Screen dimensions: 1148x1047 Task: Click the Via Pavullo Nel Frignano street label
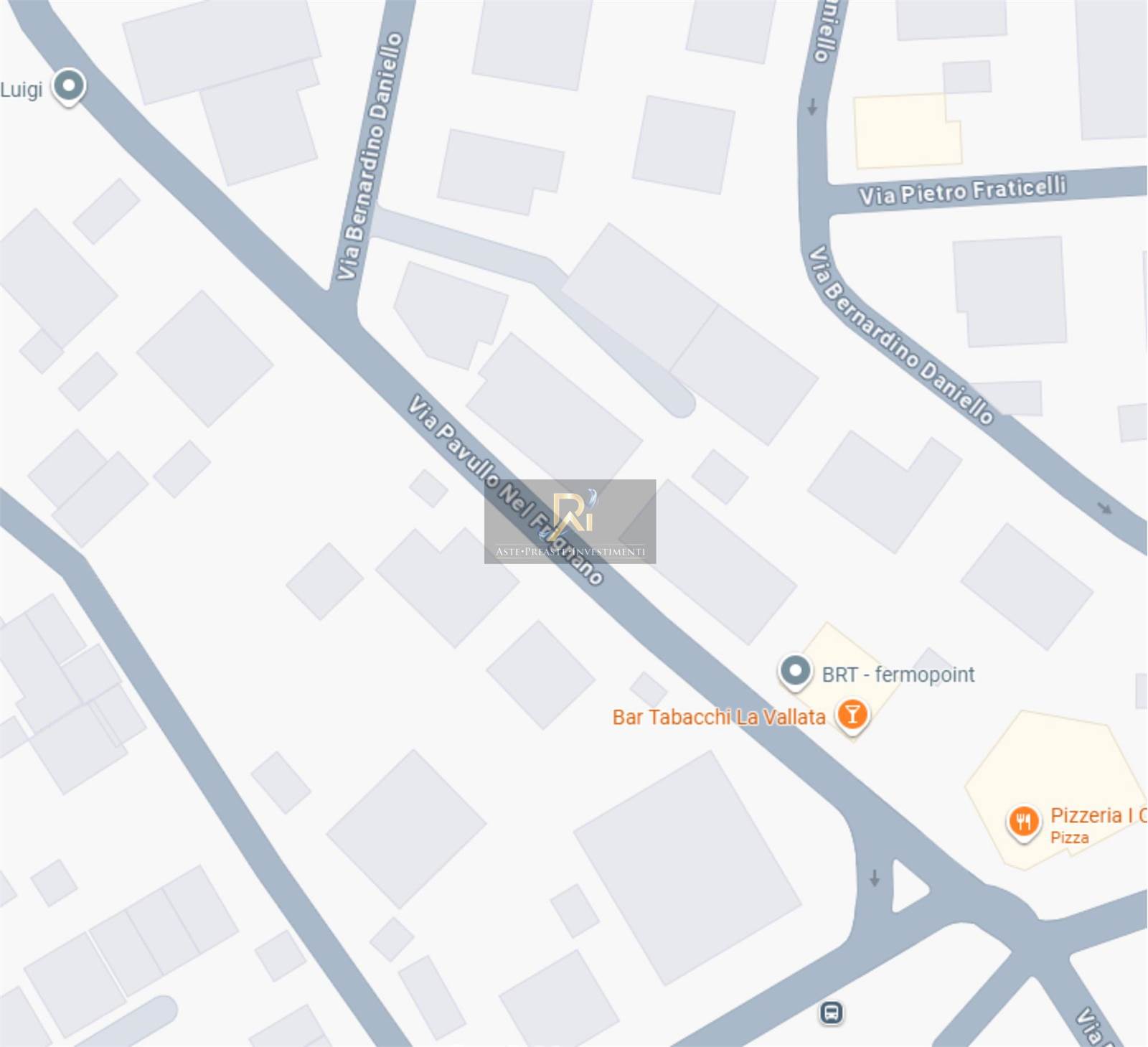click(x=505, y=489)
